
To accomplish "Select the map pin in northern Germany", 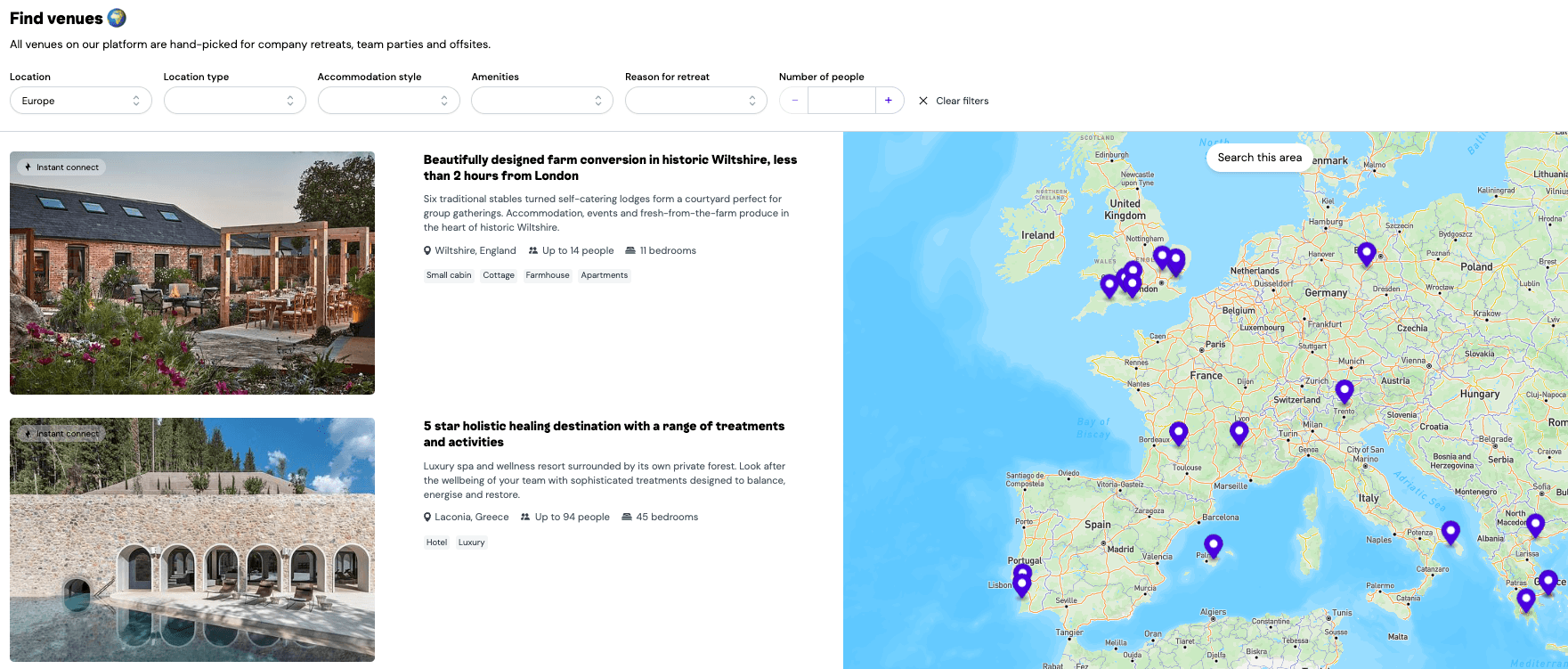I will 1366,253.
